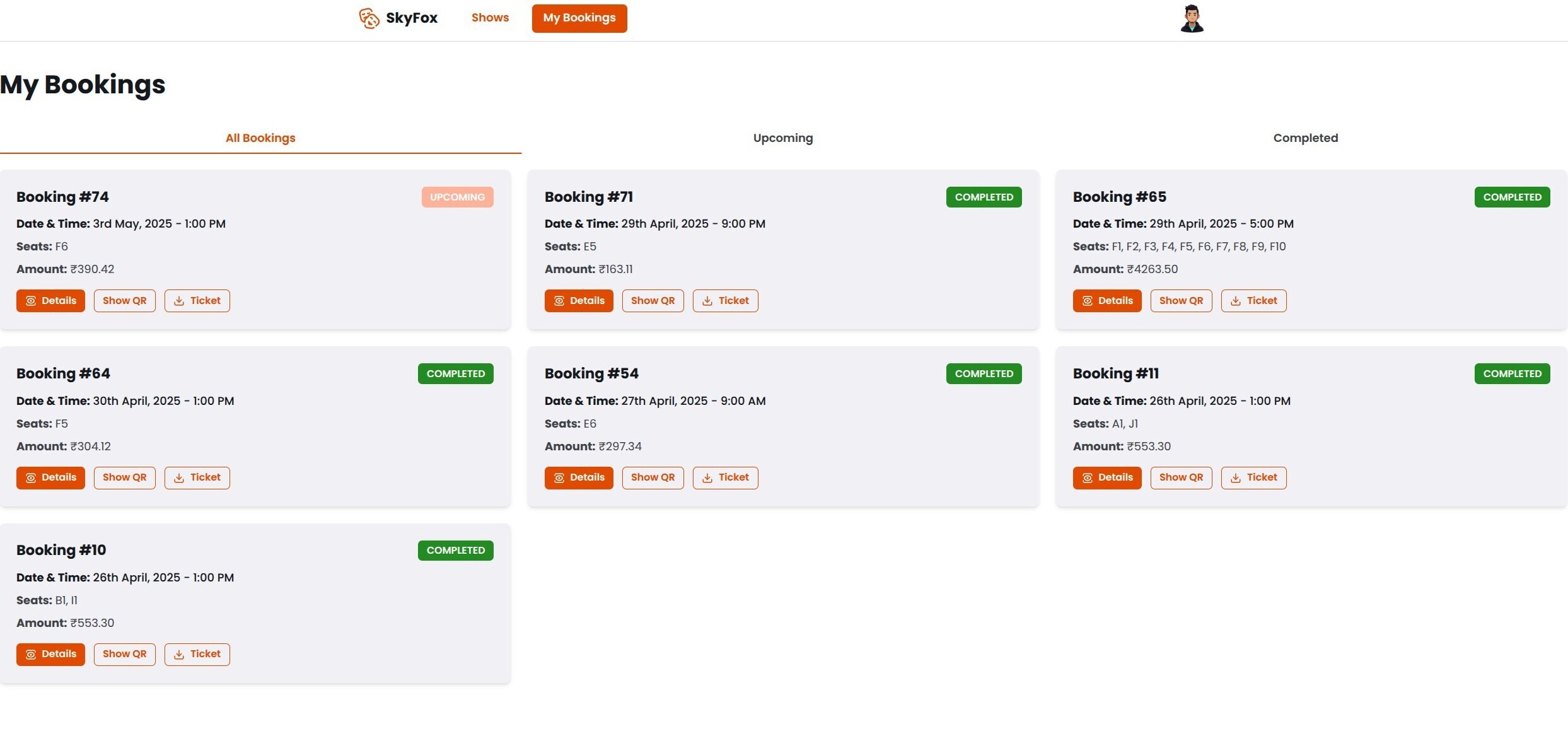View Details for Booking #11

pyautogui.click(x=1107, y=477)
